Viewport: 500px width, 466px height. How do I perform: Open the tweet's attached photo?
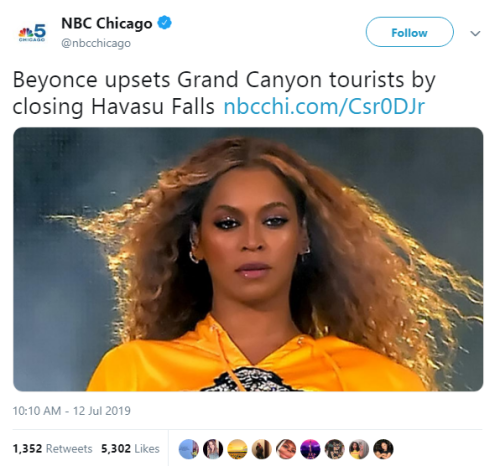[x=248, y=259]
